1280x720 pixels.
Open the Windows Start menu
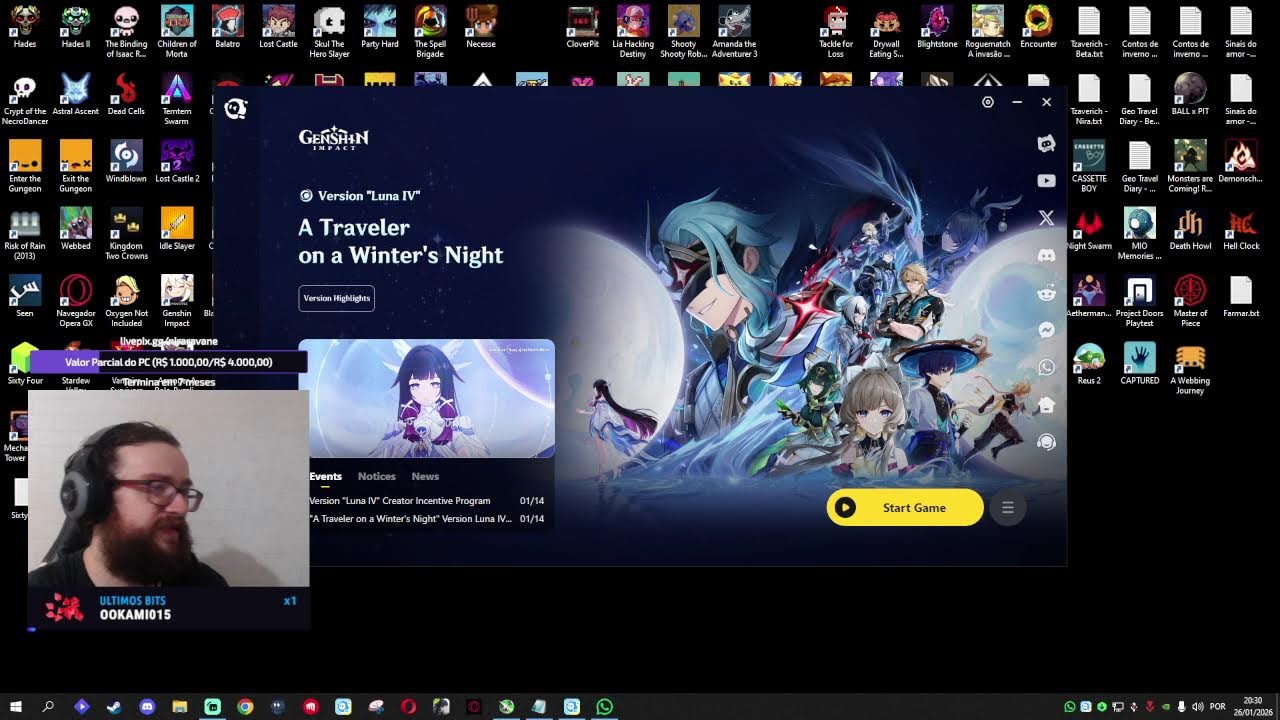[16, 707]
